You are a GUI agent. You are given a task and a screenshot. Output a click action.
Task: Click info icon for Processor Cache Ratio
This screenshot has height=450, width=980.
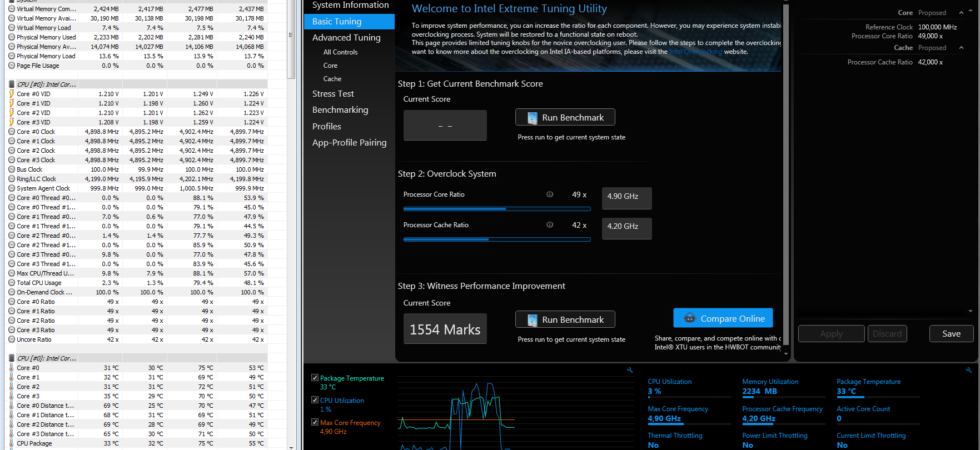click(x=549, y=225)
